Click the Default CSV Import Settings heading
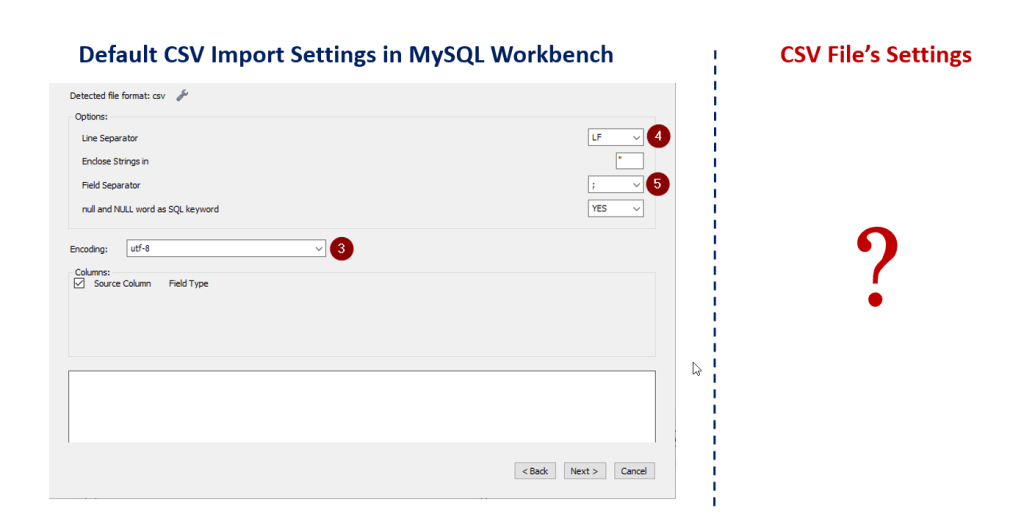Screen dimensions: 1024x527 (346, 54)
